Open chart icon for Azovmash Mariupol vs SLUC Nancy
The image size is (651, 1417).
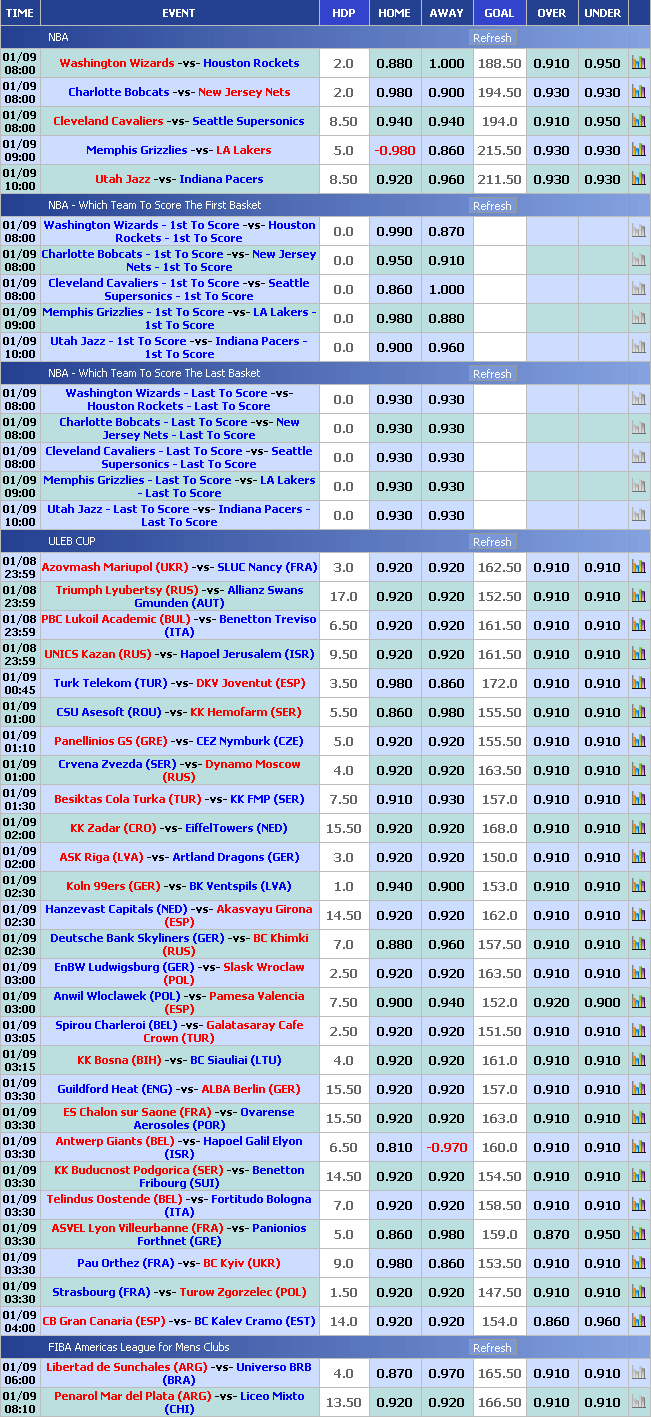pyautogui.click(x=638, y=567)
